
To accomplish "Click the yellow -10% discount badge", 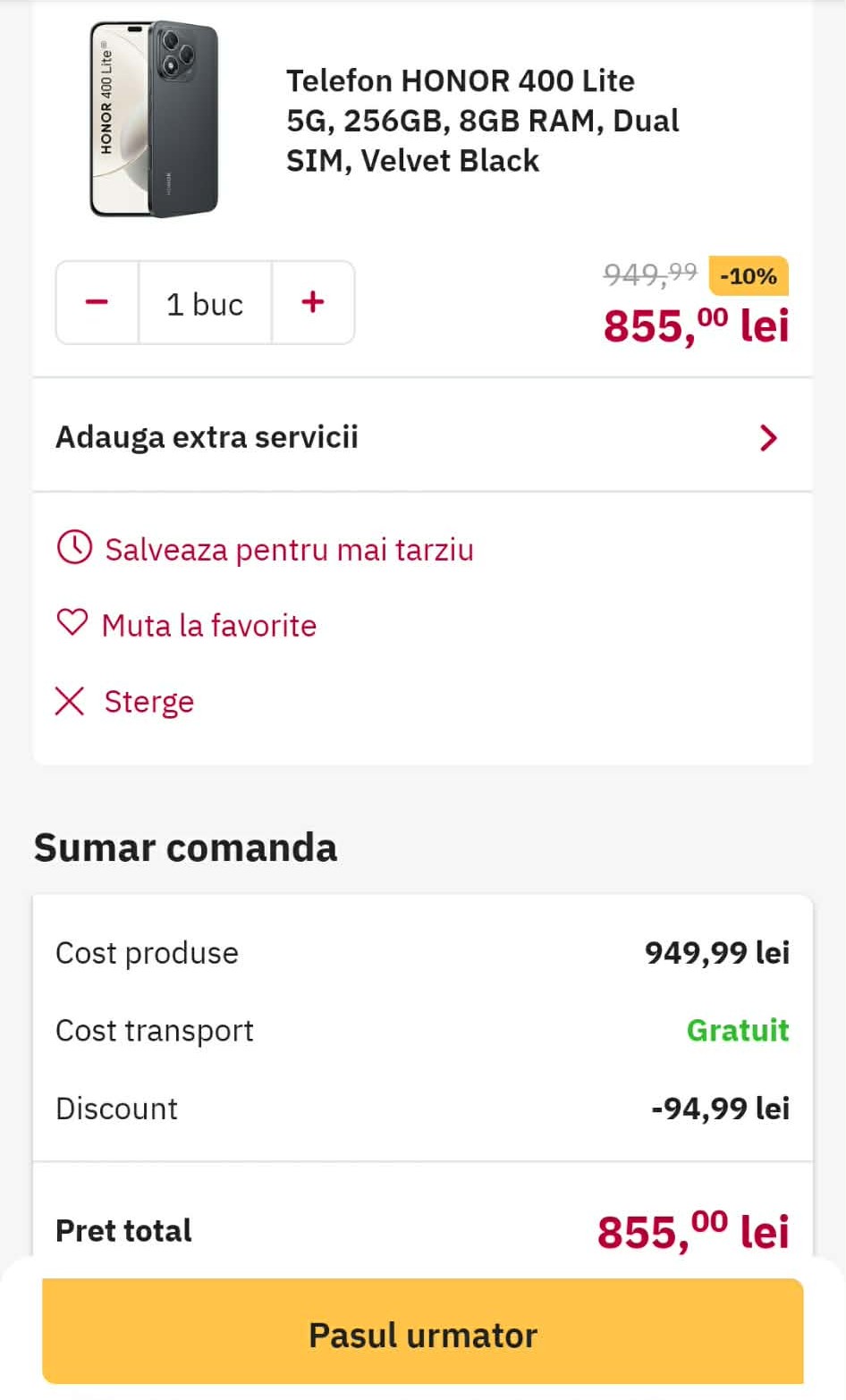I will (x=748, y=276).
